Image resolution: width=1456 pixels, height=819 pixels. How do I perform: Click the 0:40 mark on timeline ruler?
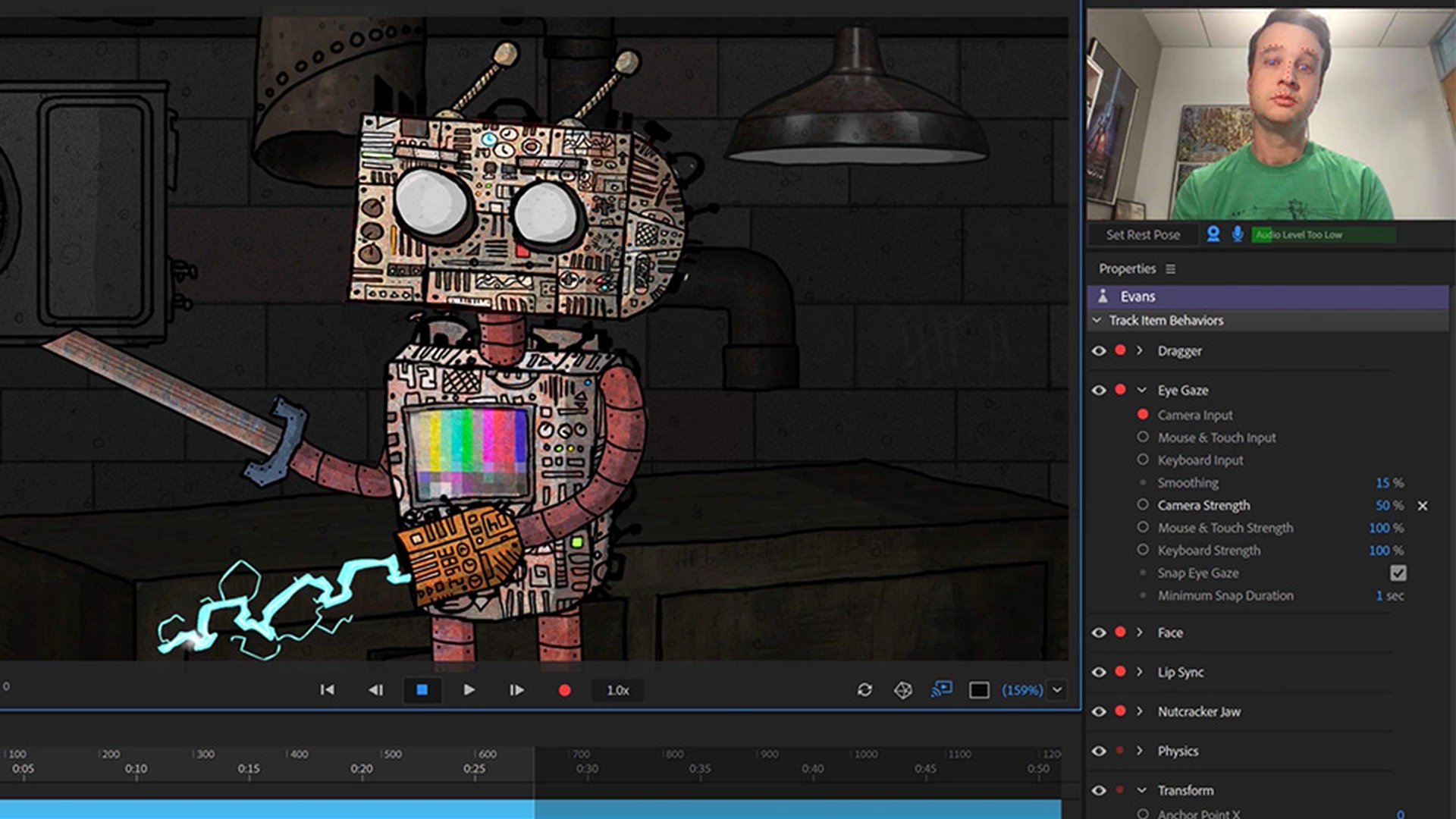(813, 769)
